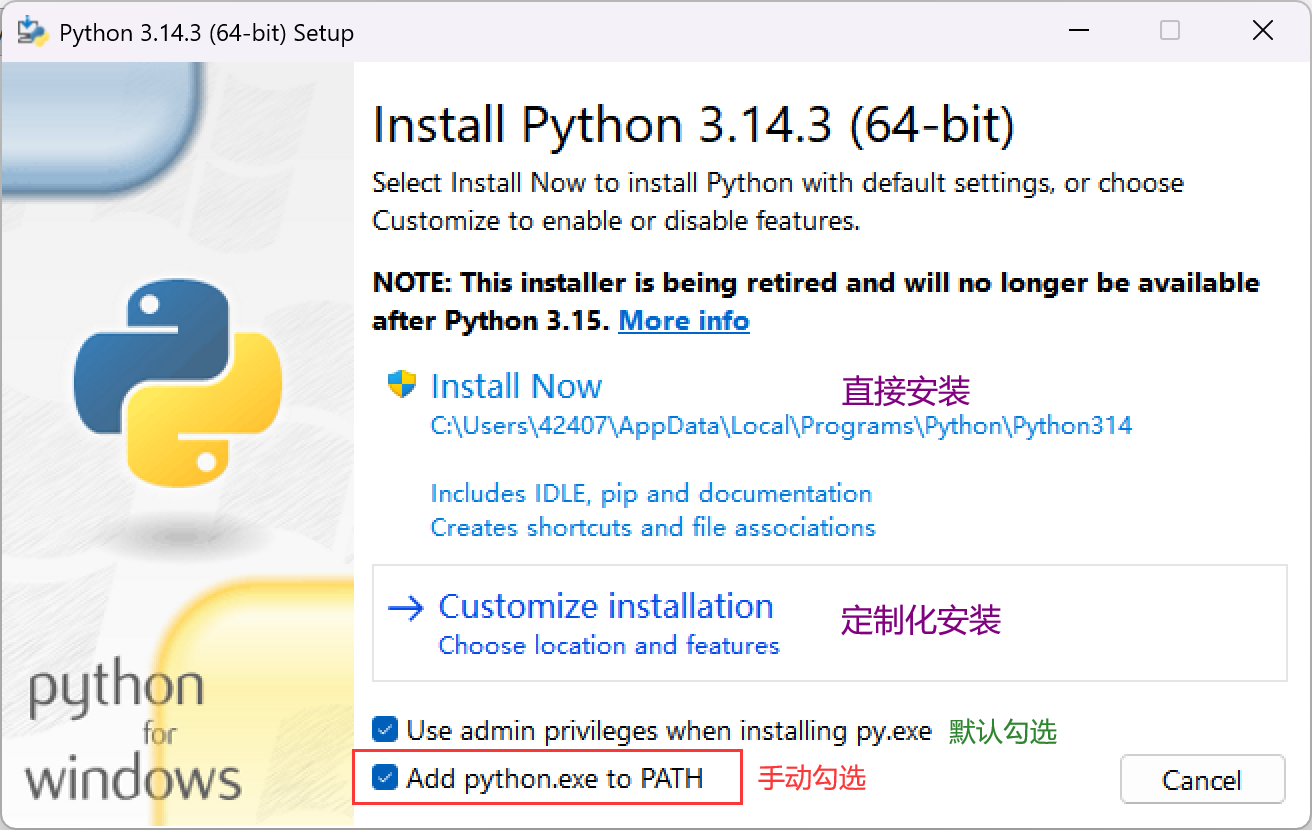This screenshot has height=830, width=1312.
Task: Close the Python Setup window
Action: 1262,31
